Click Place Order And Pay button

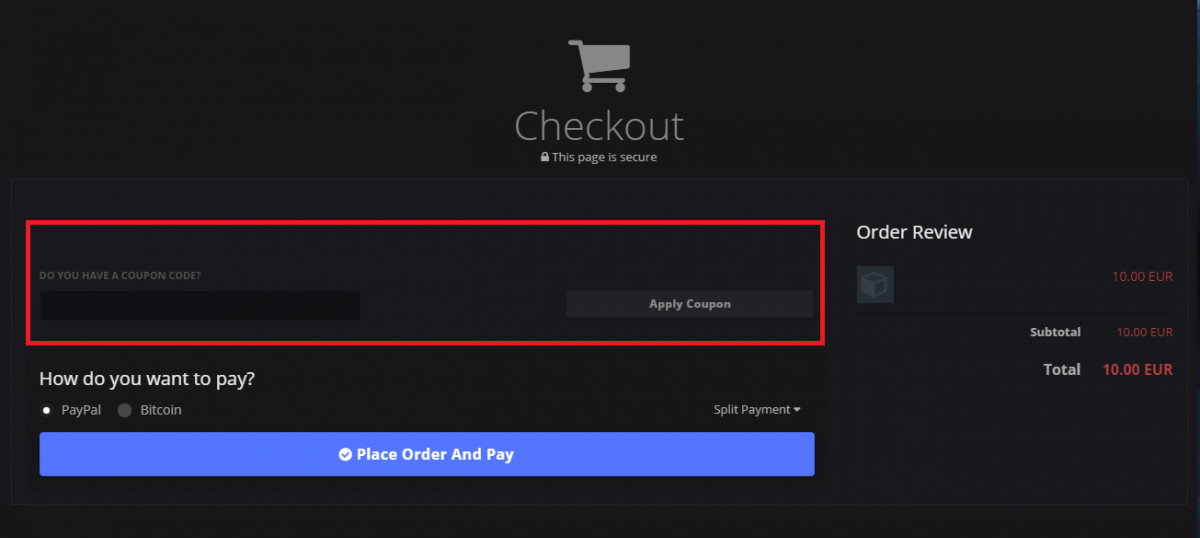[x=427, y=454]
